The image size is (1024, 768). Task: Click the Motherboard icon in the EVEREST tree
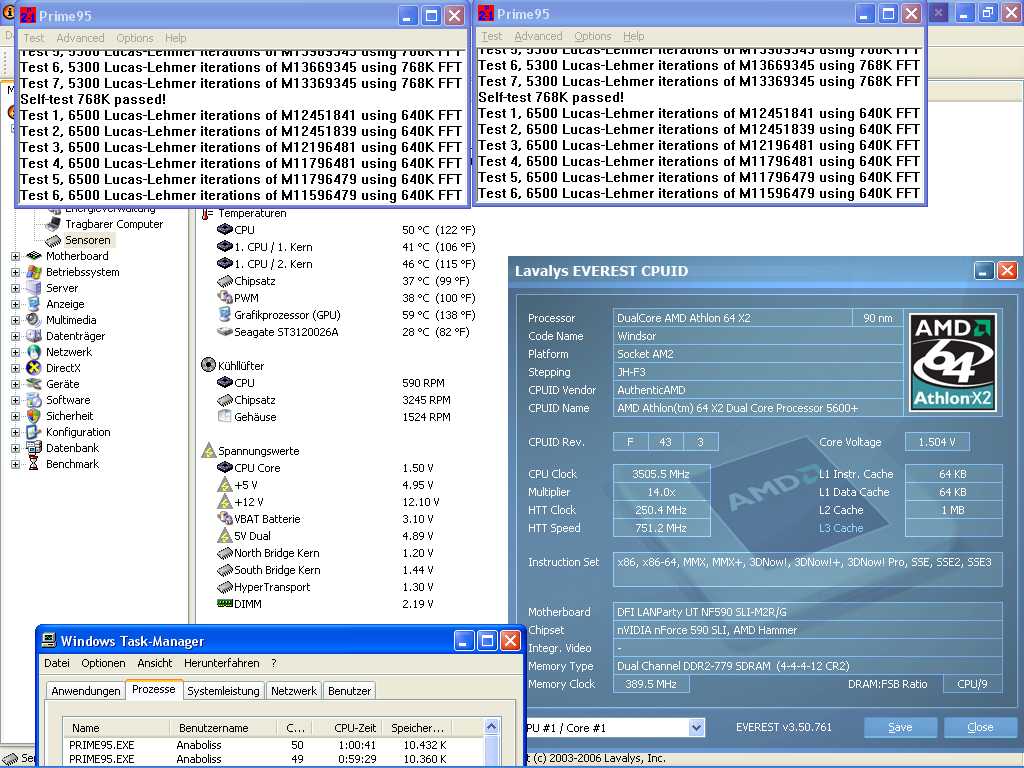click(x=34, y=256)
